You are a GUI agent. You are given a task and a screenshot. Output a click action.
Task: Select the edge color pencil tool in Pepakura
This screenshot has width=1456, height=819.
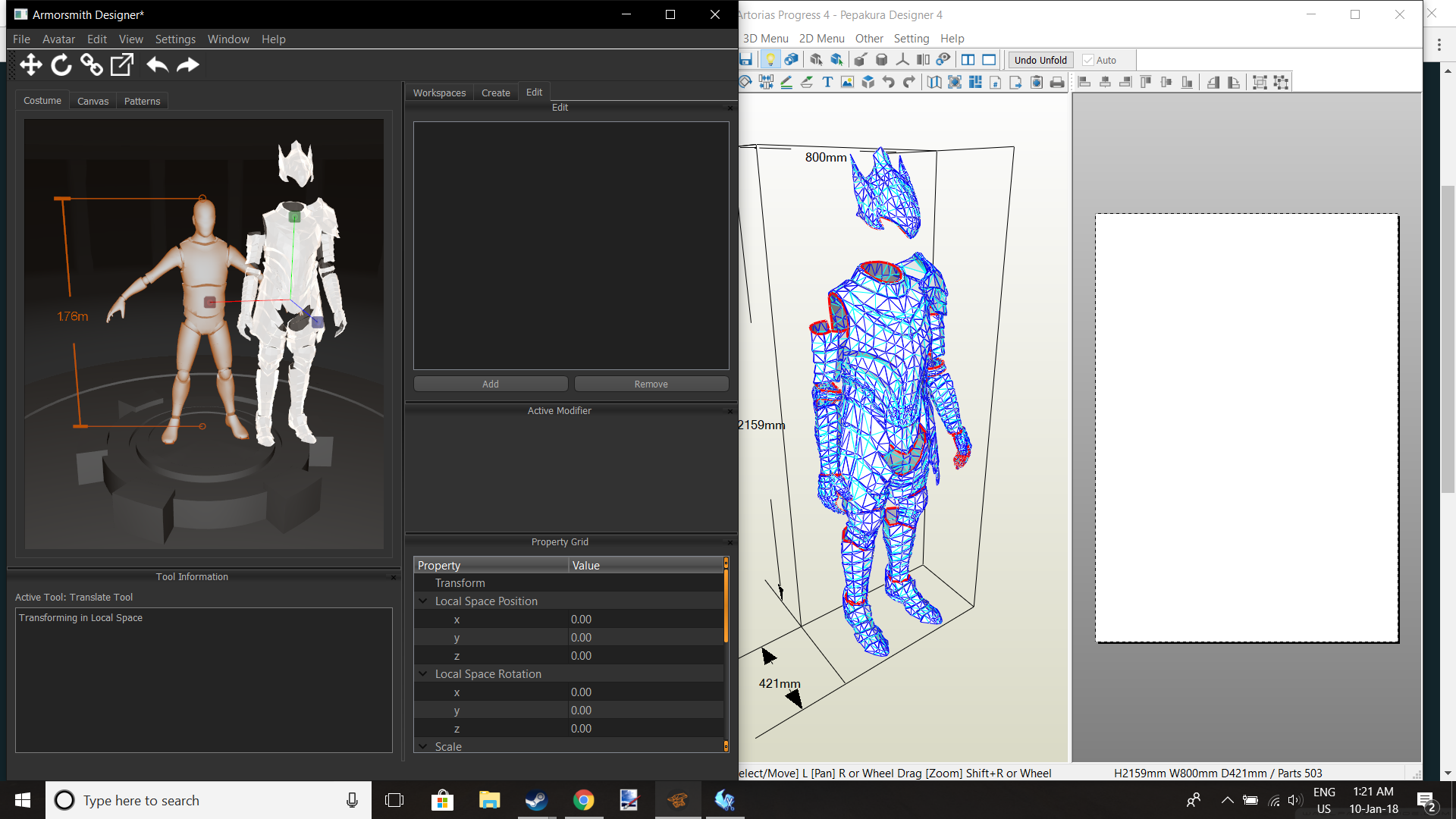tap(786, 82)
